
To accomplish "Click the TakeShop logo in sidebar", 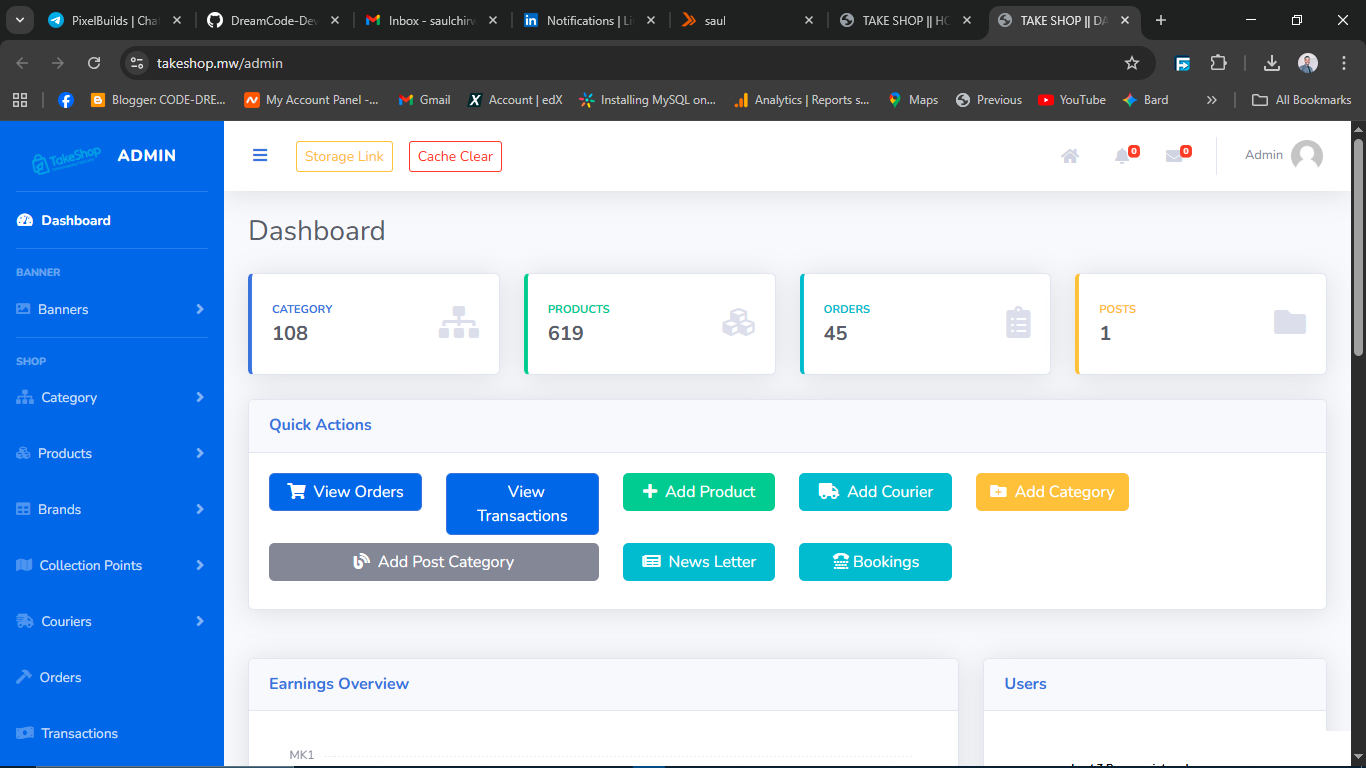I will (x=67, y=157).
